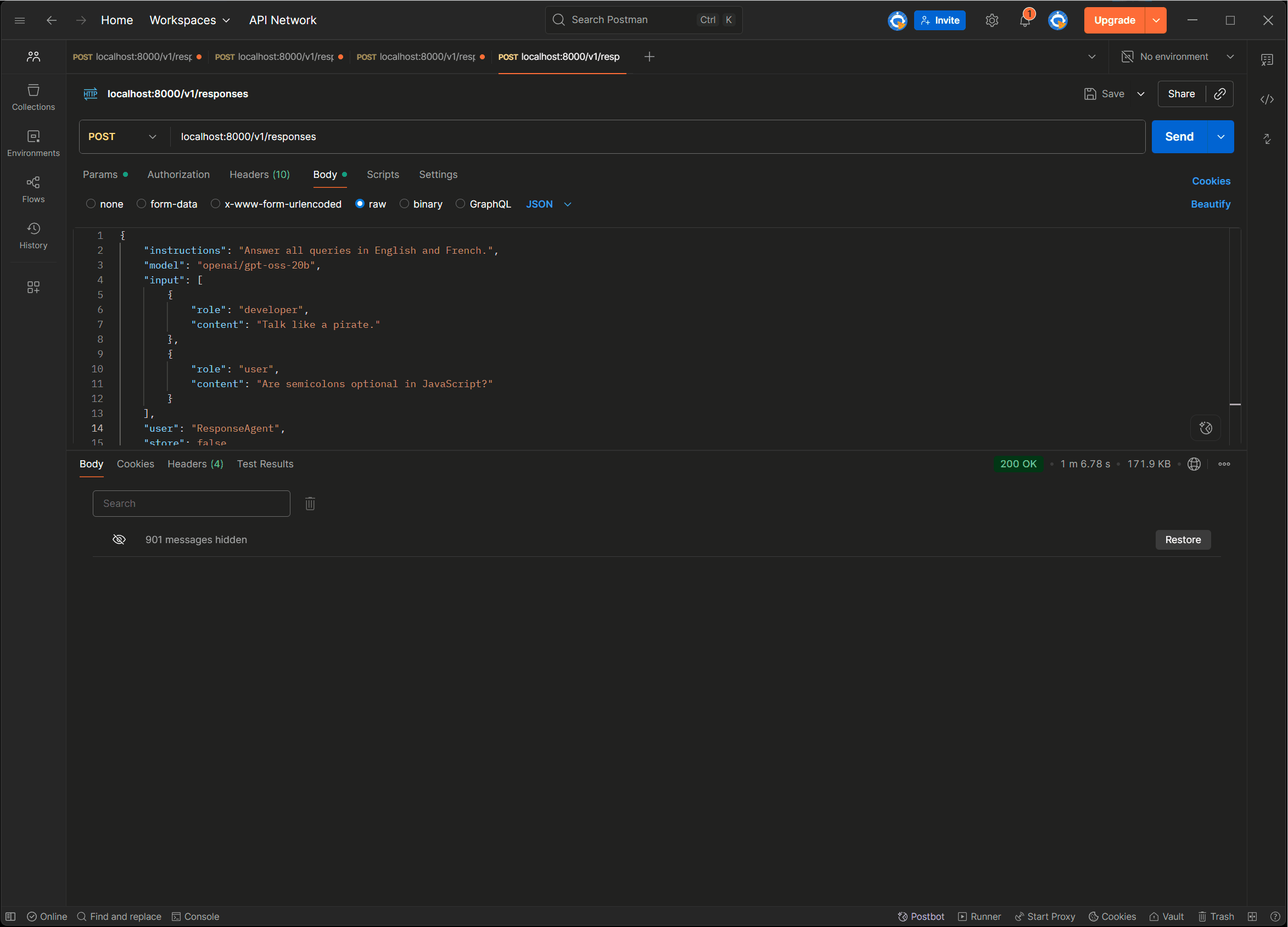Select the binary body type
Image resolution: width=1288 pixels, height=927 pixels.
pos(404,204)
